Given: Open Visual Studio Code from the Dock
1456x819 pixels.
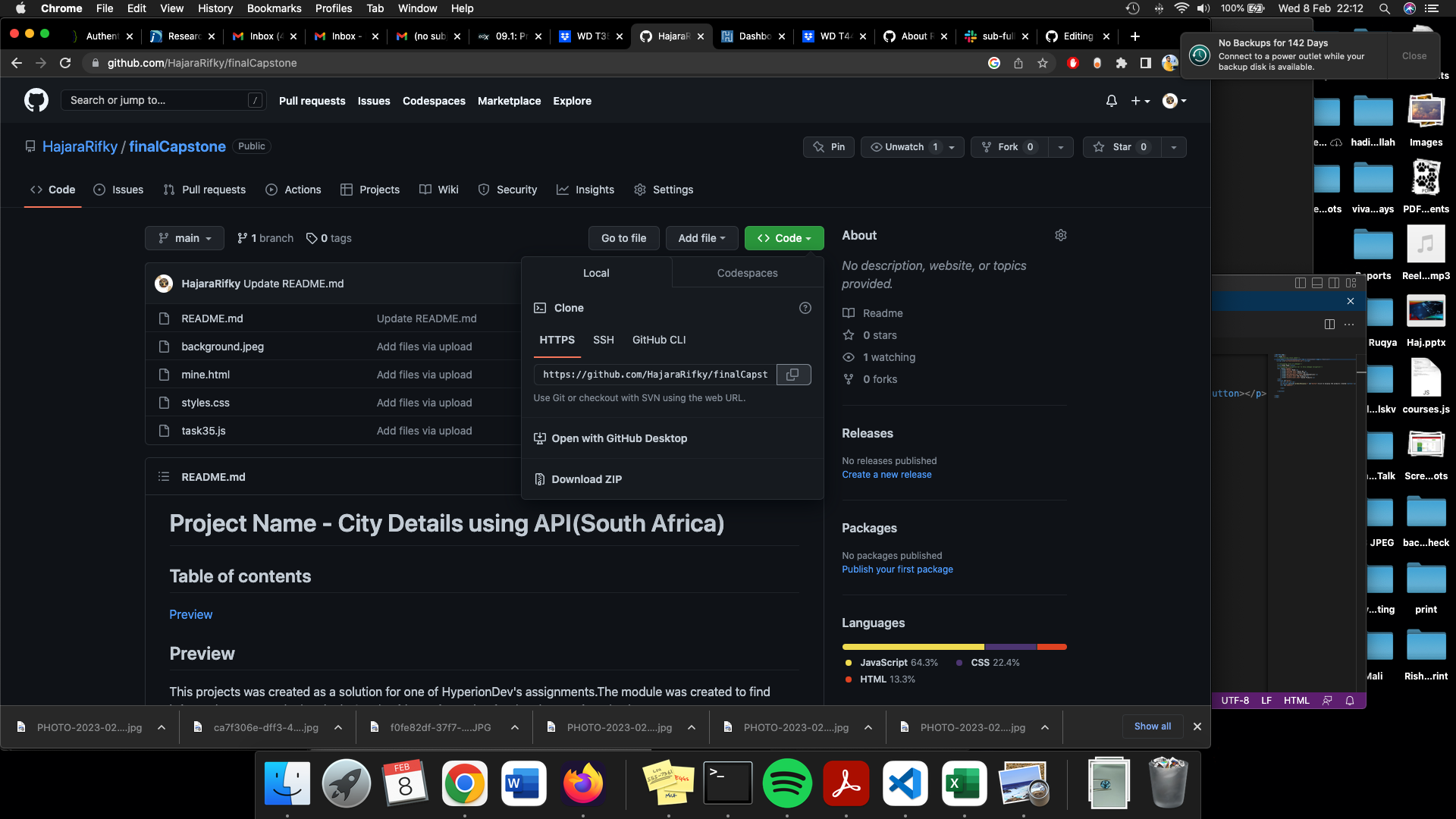Looking at the screenshot, I should pos(905,783).
